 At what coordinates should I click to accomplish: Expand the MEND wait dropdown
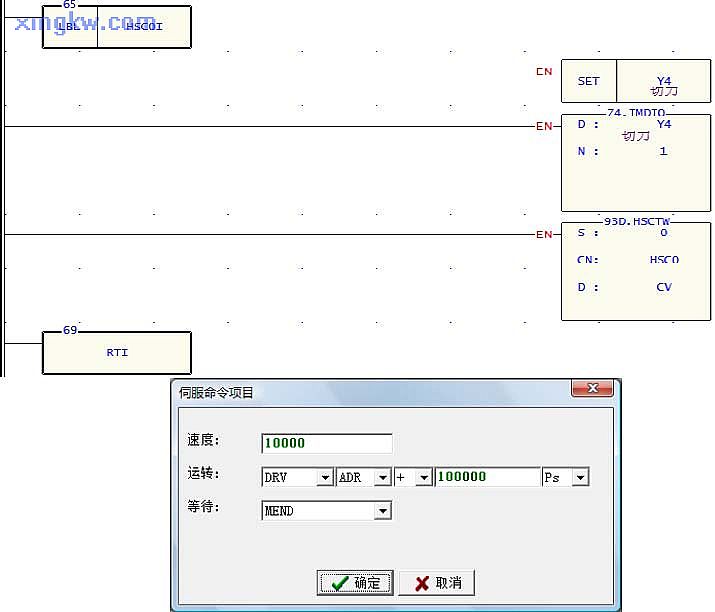pyautogui.click(x=381, y=511)
